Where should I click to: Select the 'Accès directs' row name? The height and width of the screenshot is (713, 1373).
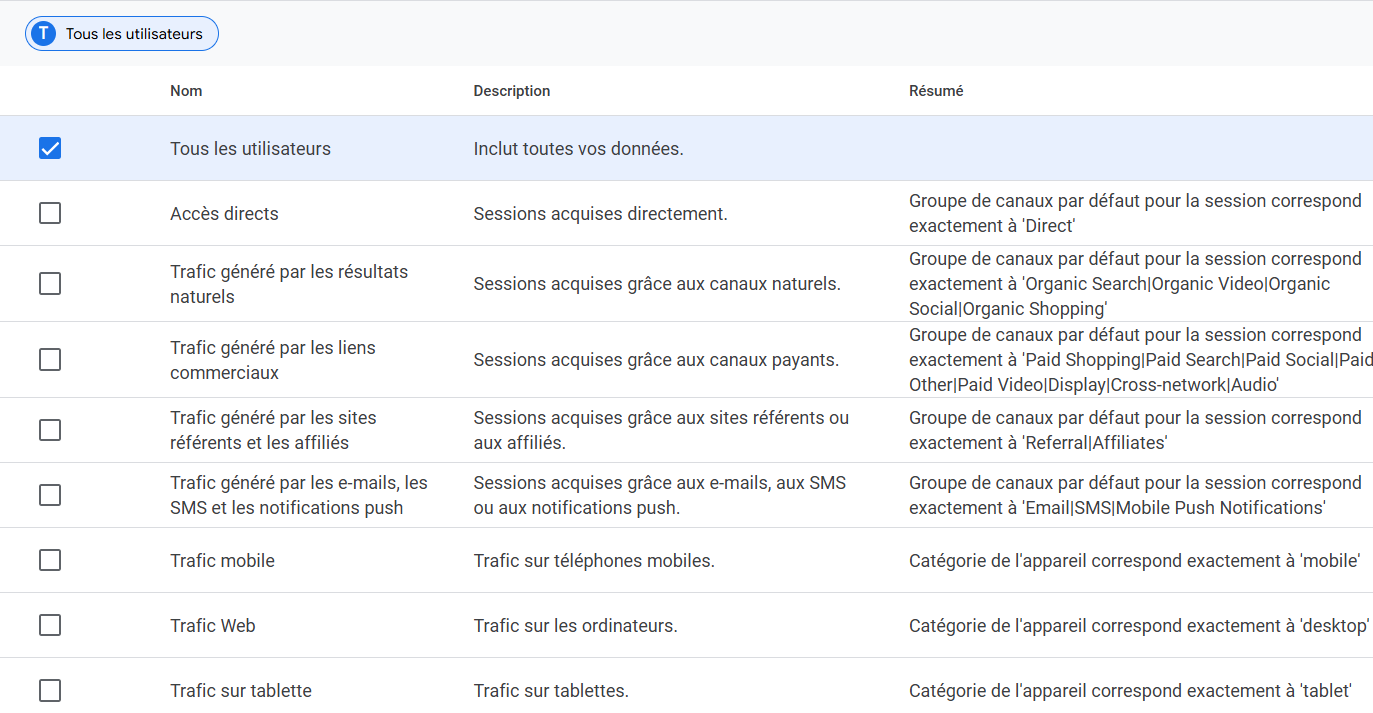(x=224, y=214)
